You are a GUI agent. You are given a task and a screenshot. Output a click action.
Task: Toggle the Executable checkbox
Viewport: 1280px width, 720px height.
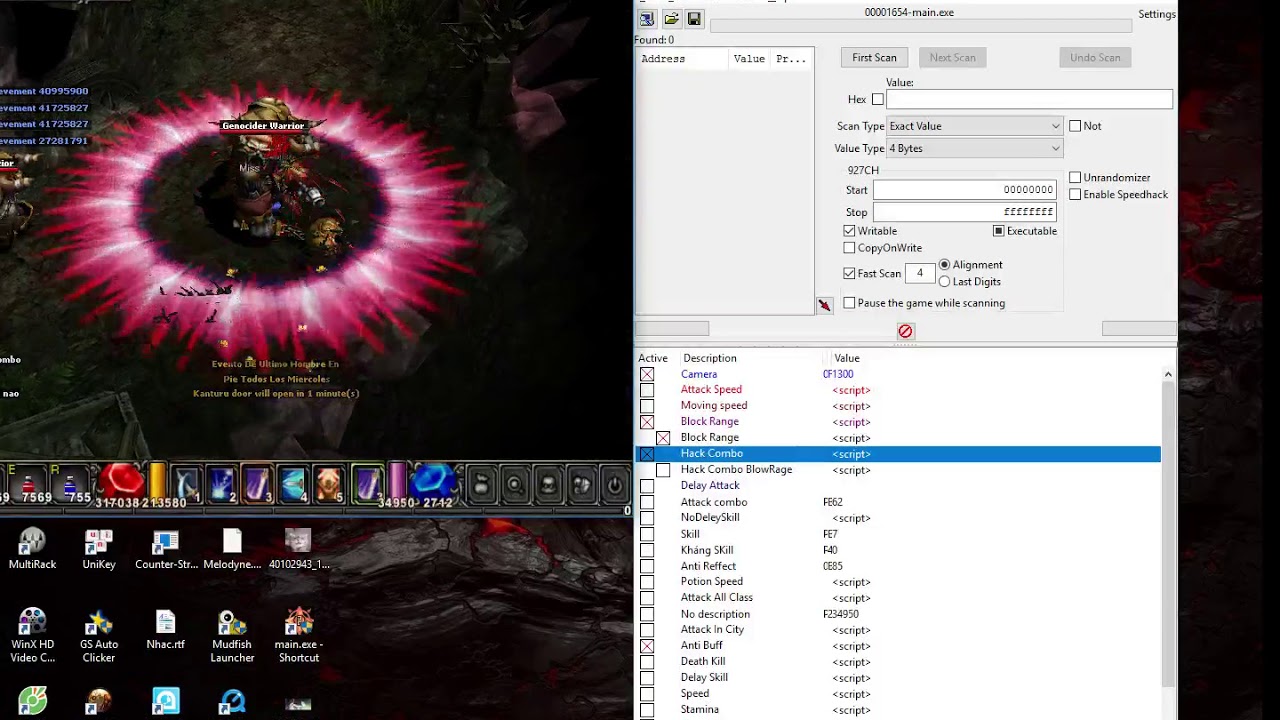(998, 231)
